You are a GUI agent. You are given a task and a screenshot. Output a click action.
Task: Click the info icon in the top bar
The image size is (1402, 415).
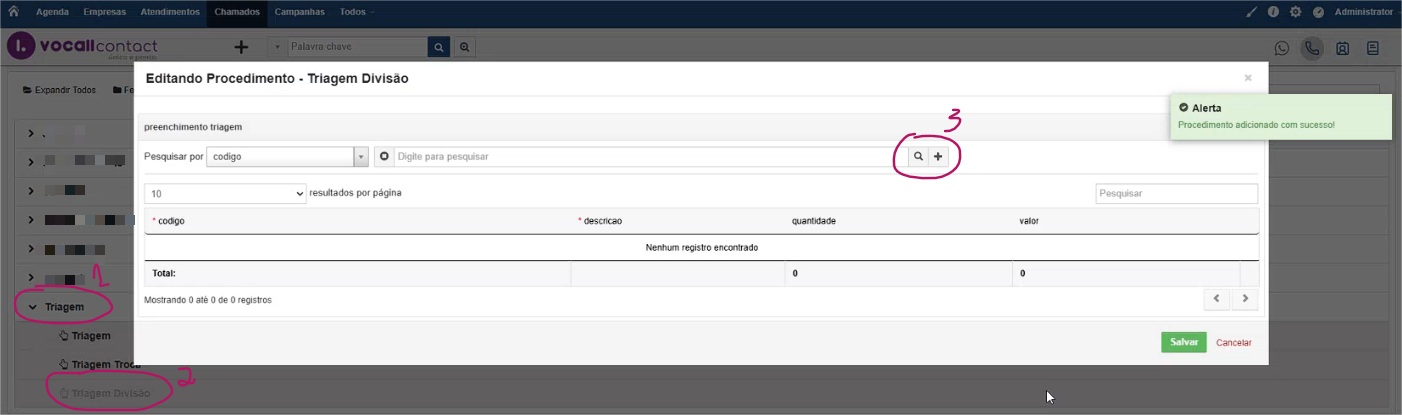click(x=1274, y=12)
